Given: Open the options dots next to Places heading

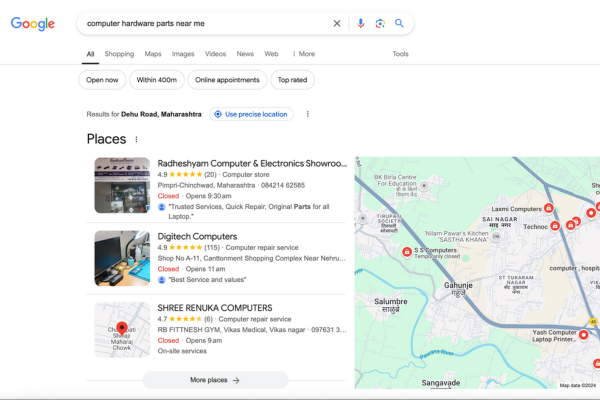Looking at the screenshot, I should pos(137,139).
